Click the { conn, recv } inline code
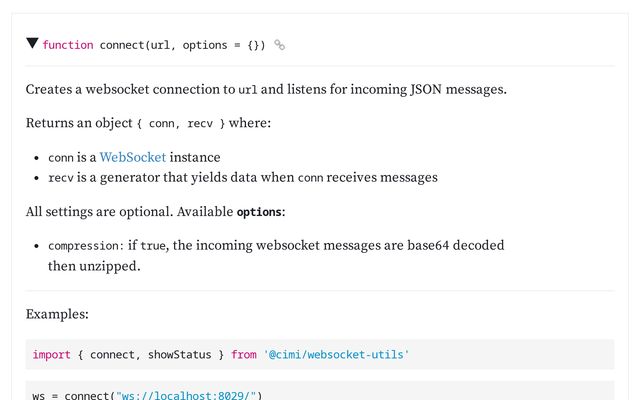 [181, 123]
